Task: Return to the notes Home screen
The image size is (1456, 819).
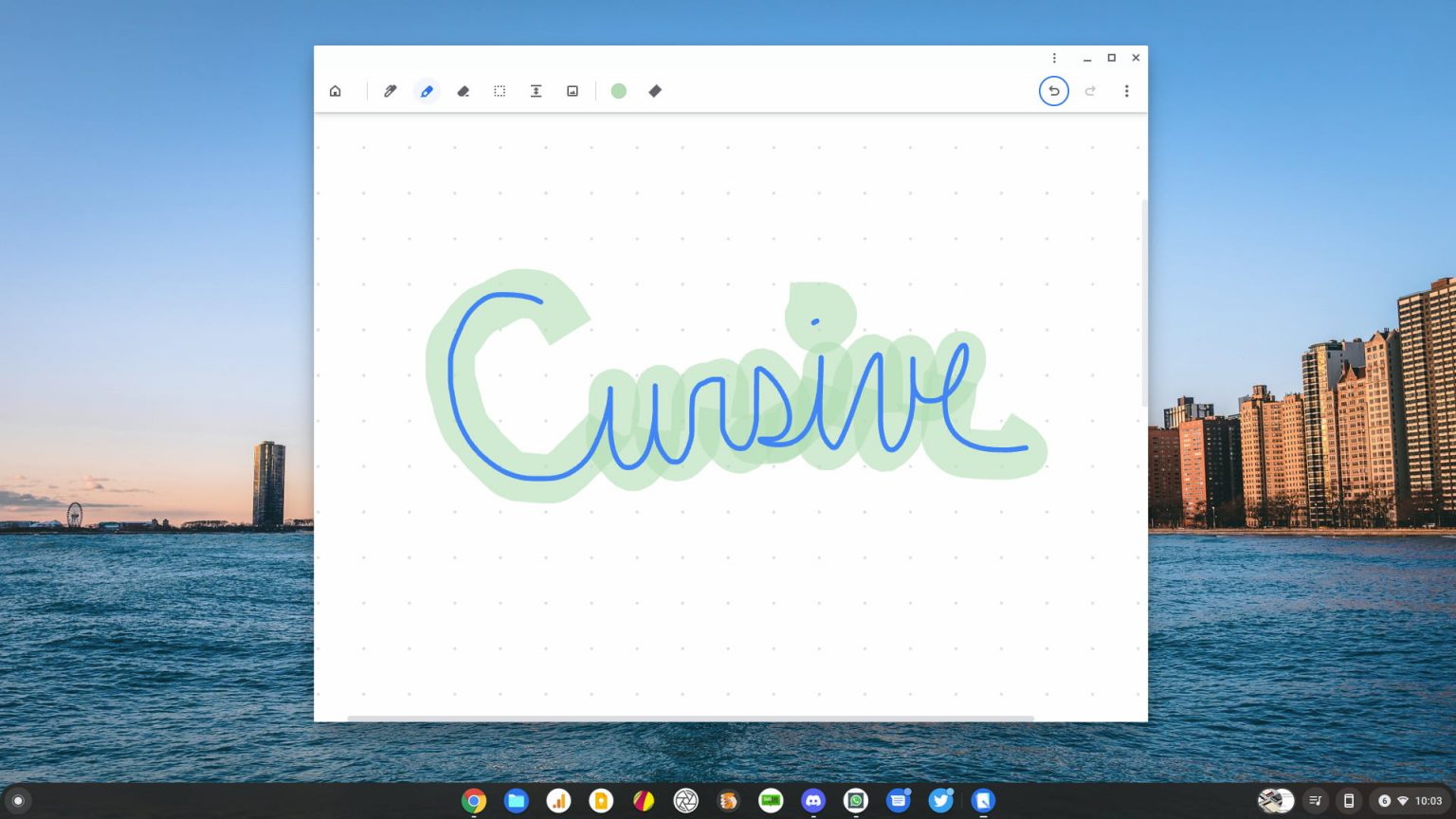Action: (x=336, y=90)
